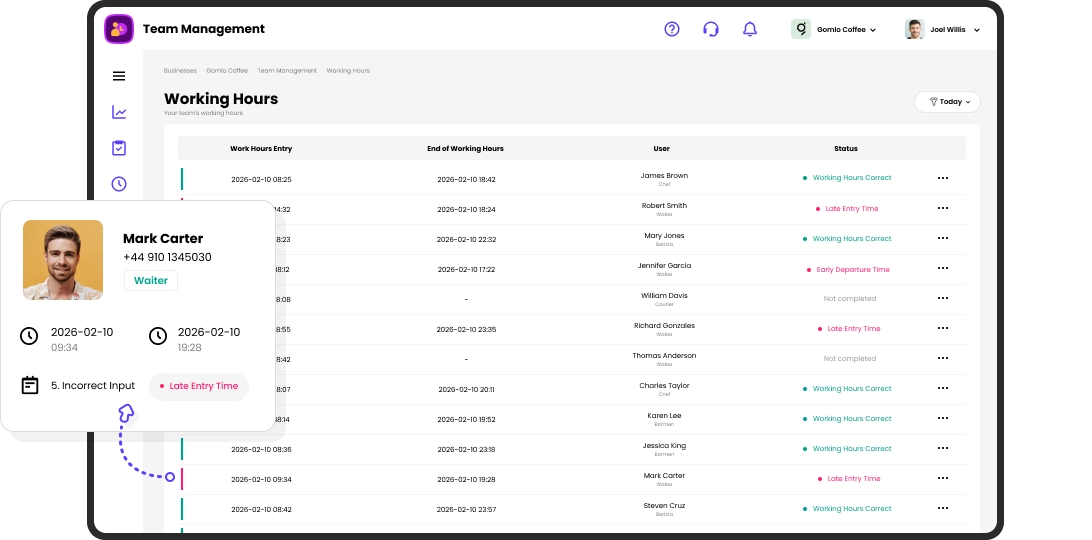Click the Late Entry Time badge on card
1092x540 pixels.
tap(199, 386)
